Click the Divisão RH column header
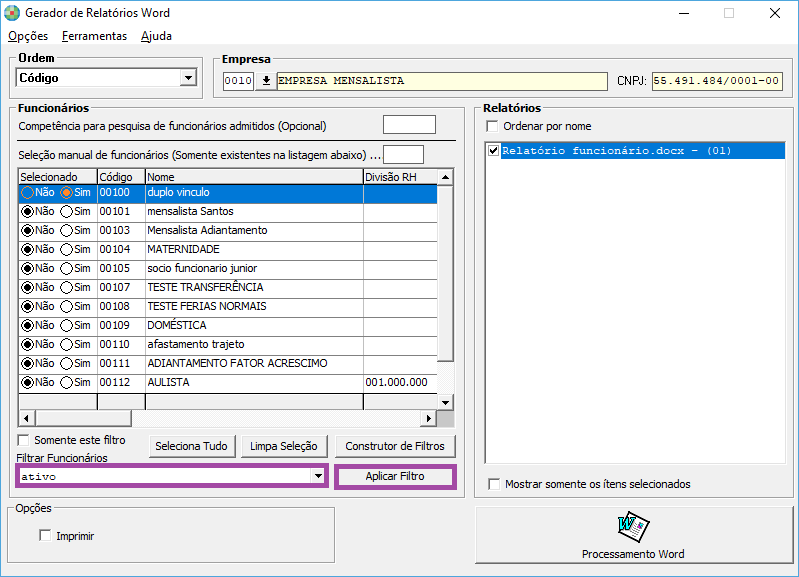 tap(400, 177)
